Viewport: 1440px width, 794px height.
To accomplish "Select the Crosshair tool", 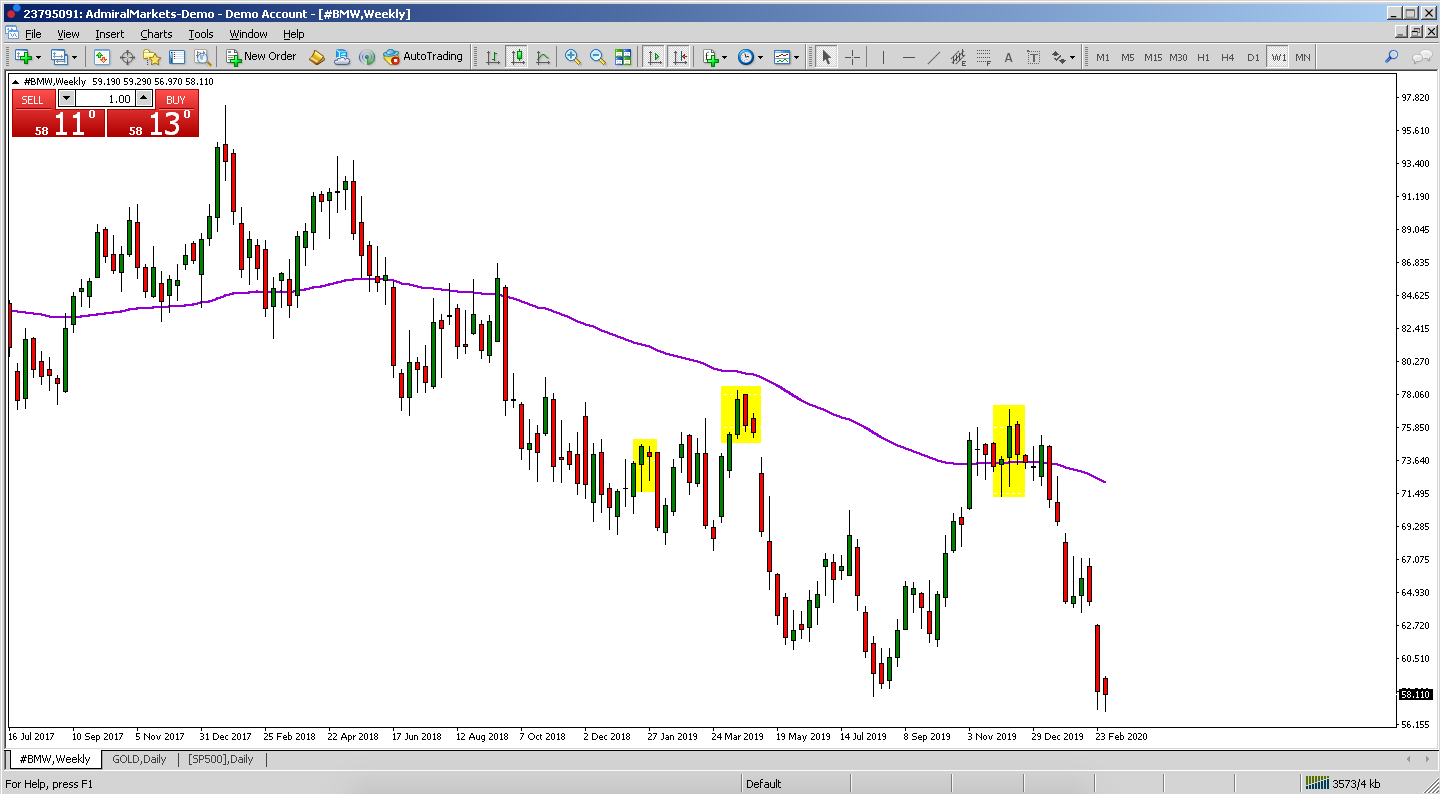I will coord(851,57).
